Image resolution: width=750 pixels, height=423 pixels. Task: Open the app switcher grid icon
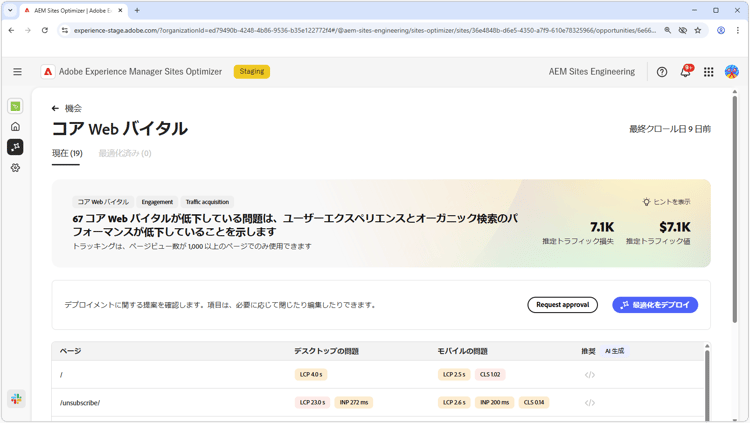[x=709, y=72]
